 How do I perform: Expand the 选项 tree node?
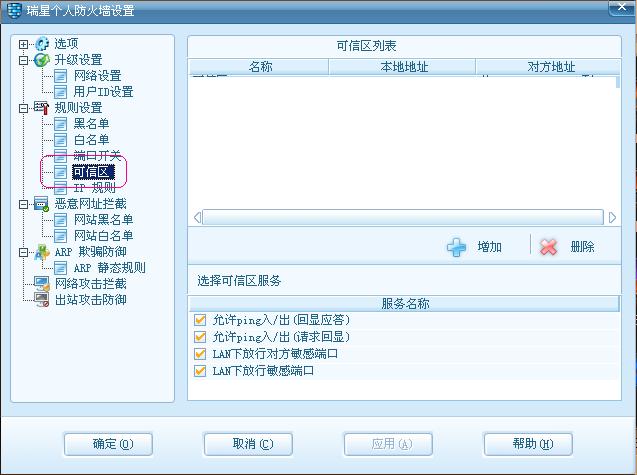point(24,44)
